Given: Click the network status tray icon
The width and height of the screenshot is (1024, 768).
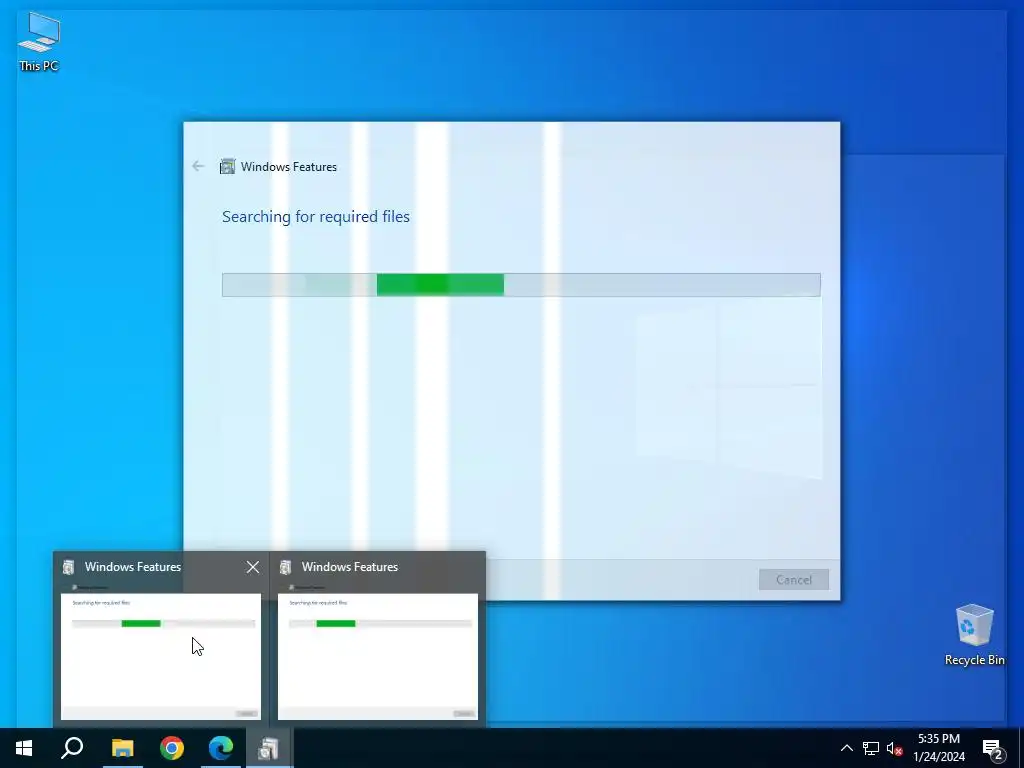Looking at the screenshot, I should click(871, 748).
